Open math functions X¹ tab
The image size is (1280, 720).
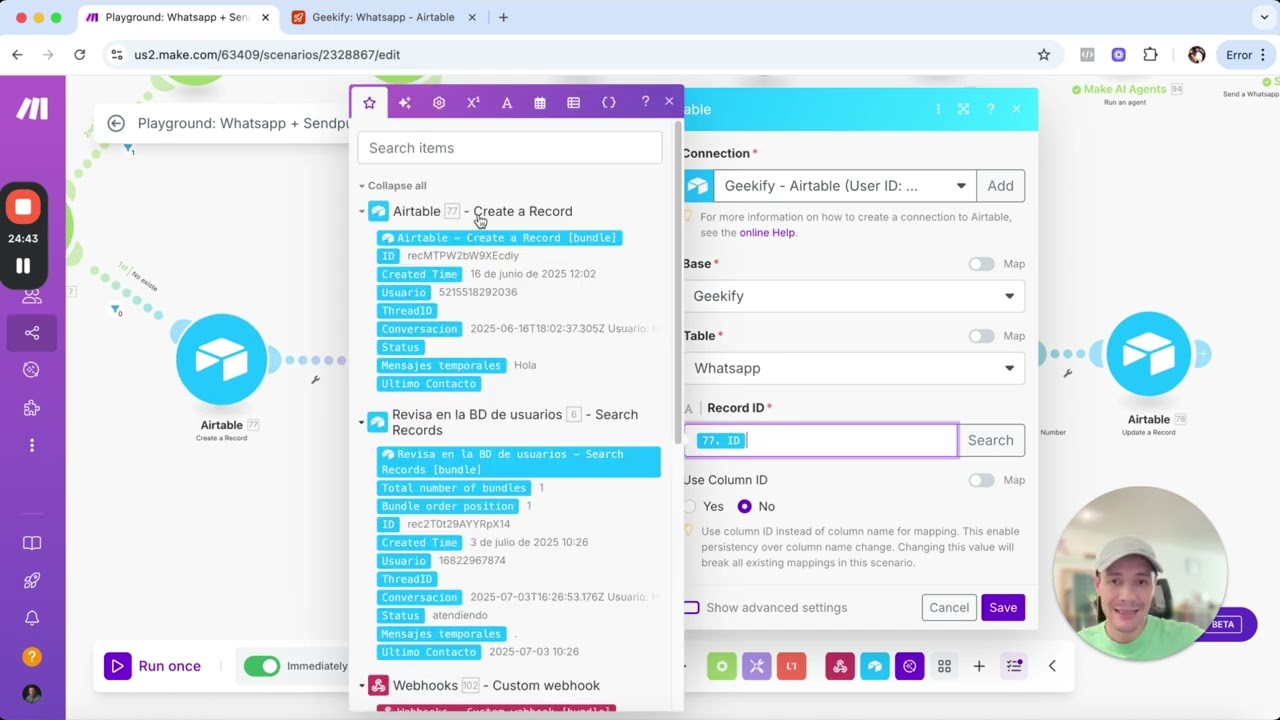click(473, 103)
